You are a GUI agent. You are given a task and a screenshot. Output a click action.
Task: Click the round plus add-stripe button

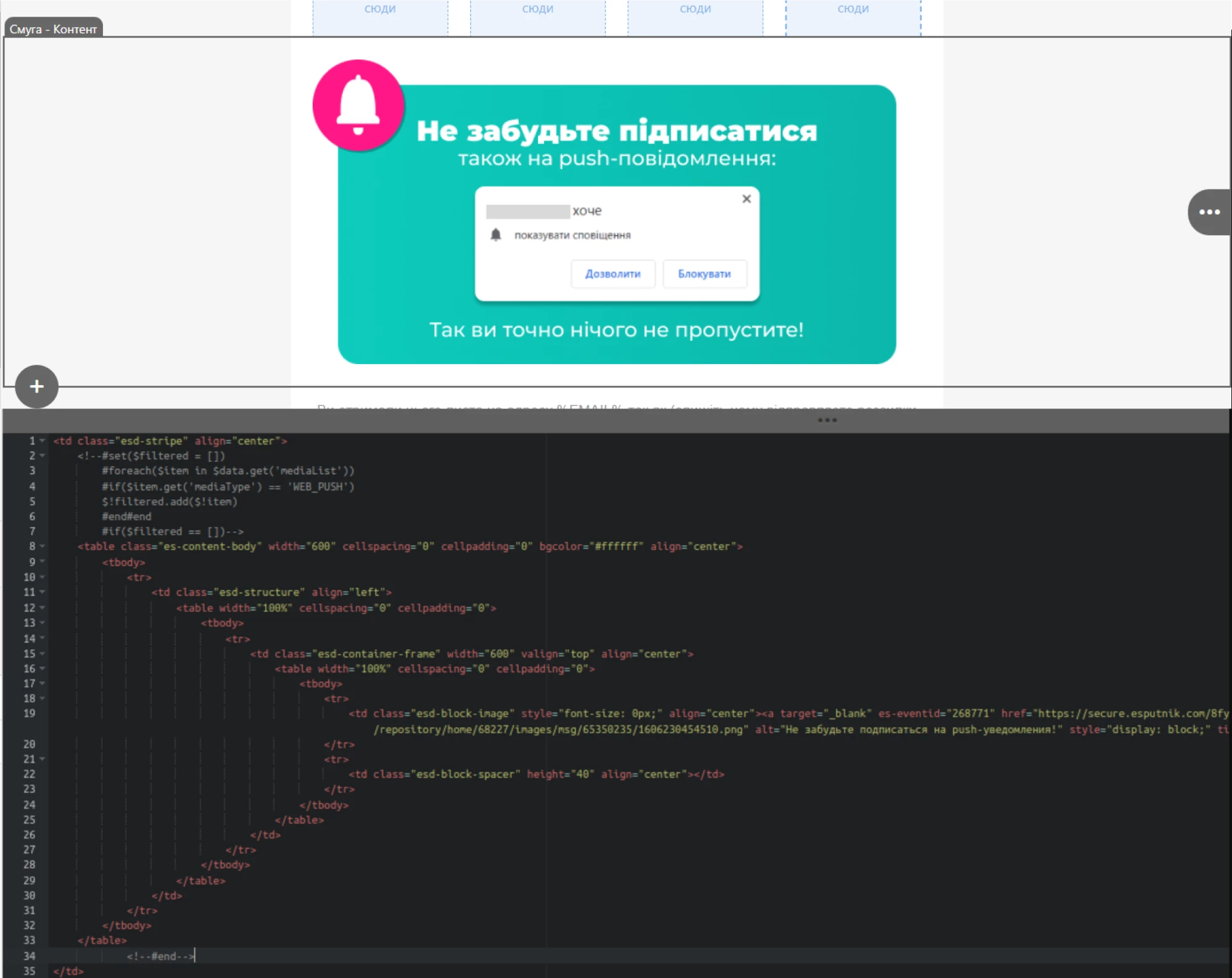[x=36, y=387]
